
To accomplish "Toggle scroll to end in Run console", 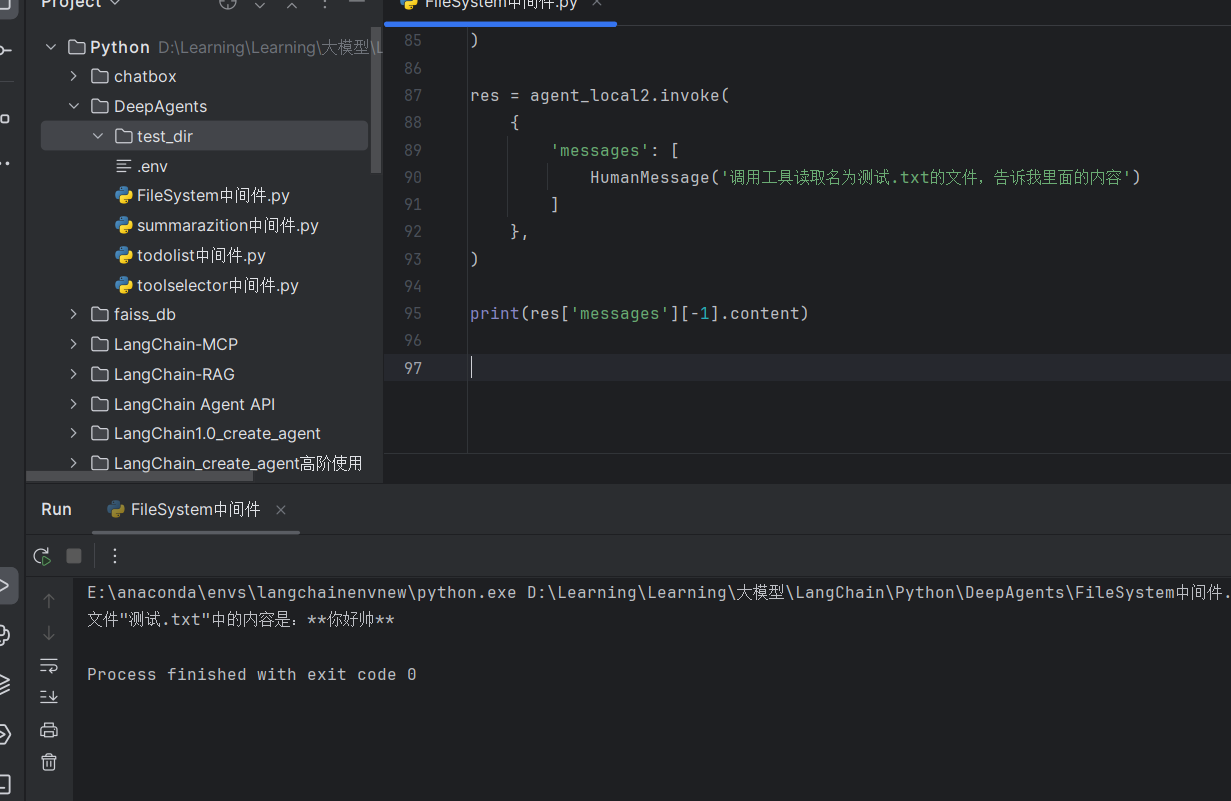I will click(x=49, y=697).
